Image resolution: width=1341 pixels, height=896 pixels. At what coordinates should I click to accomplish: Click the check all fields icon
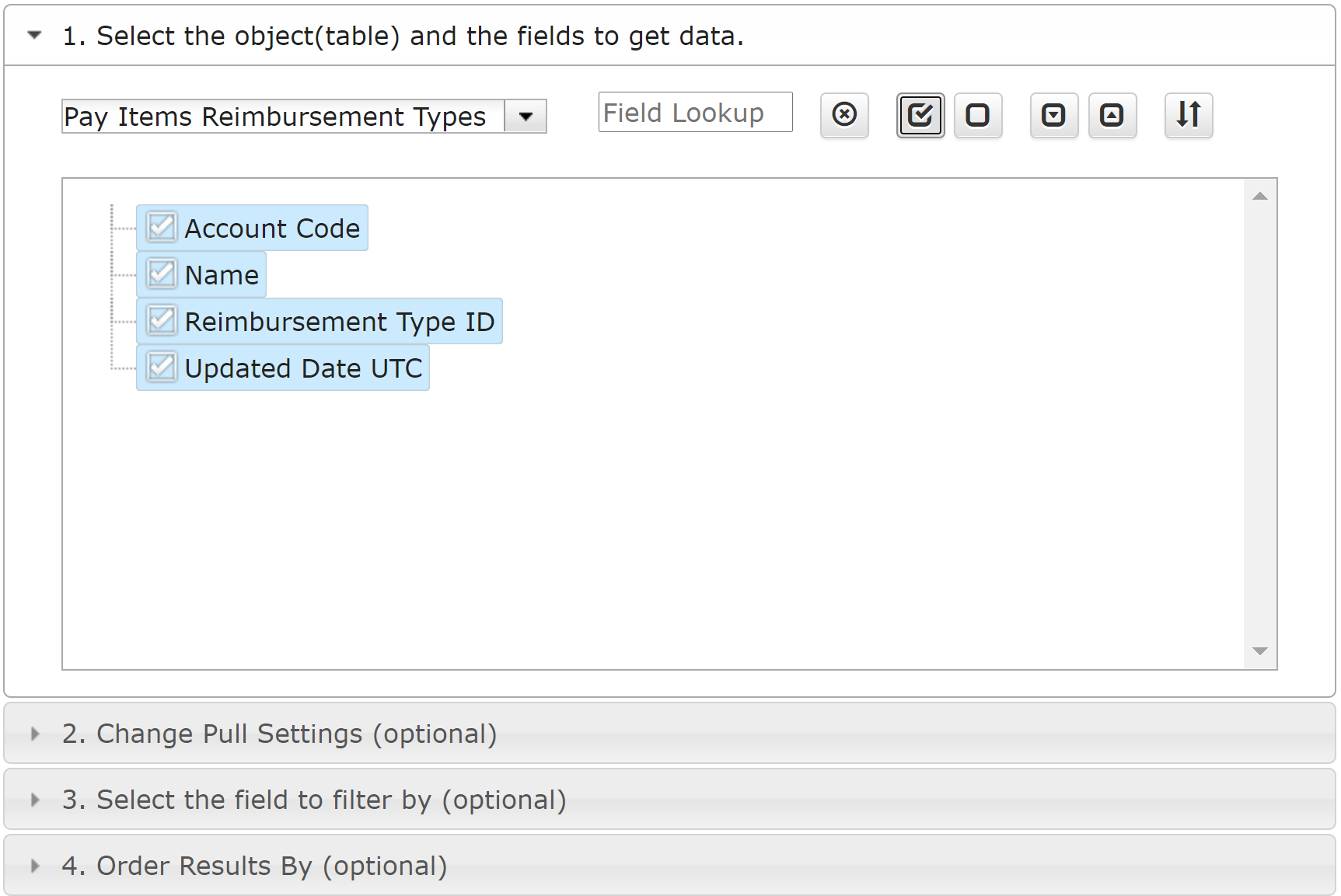click(x=920, y=115)
